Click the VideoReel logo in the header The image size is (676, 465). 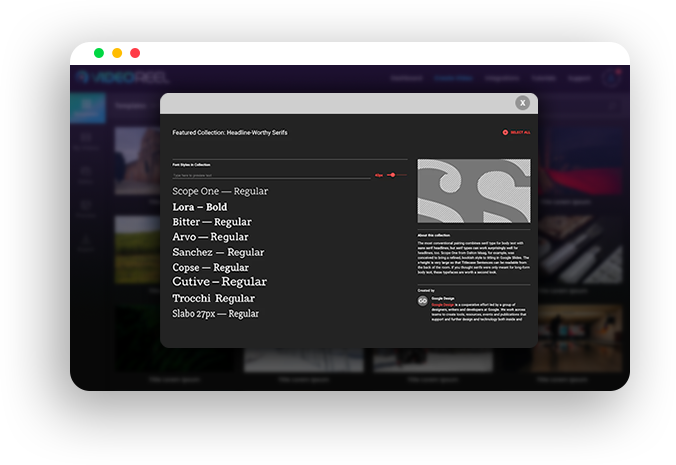point(122,78)
